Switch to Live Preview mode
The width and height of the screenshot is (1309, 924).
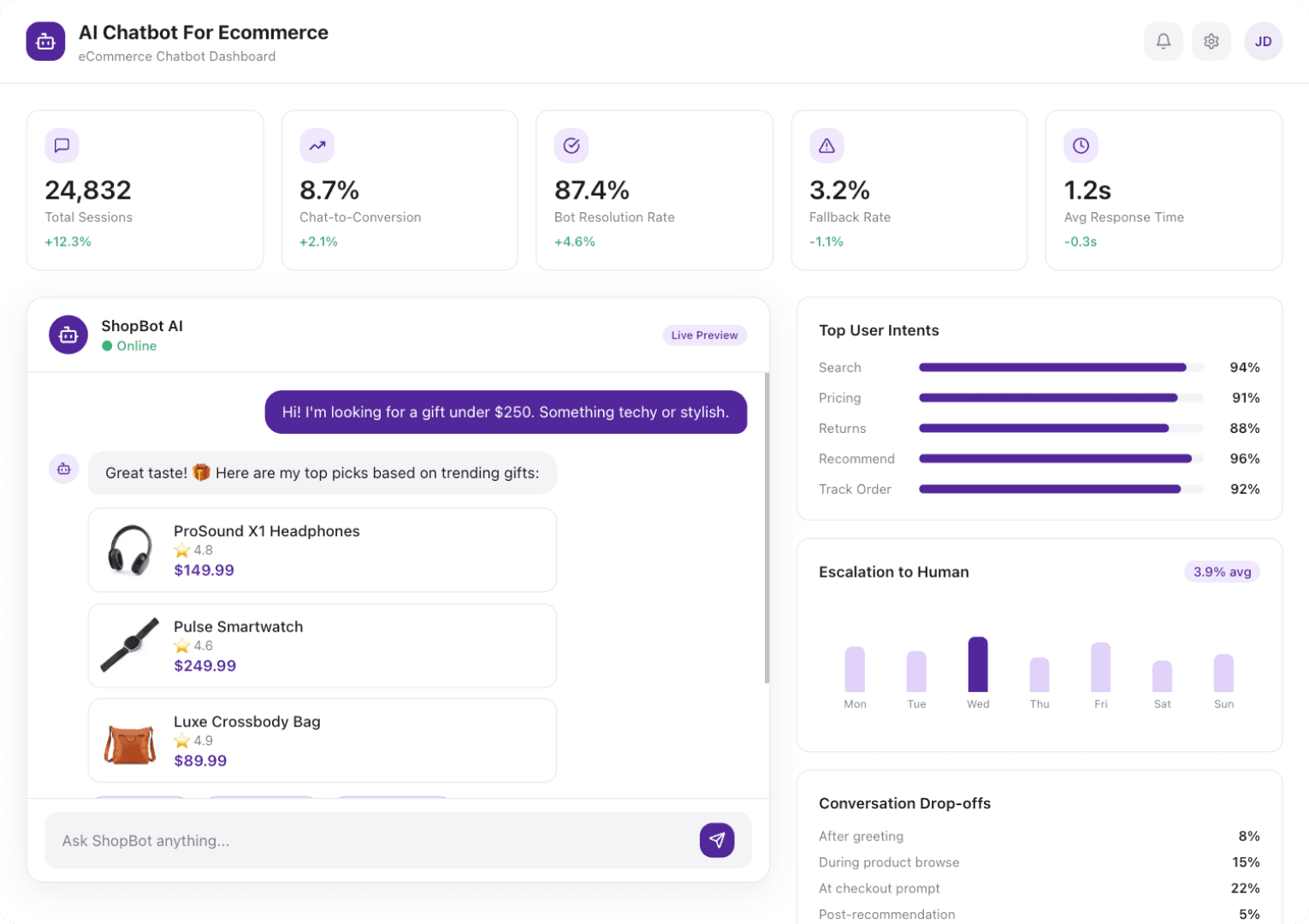point(704,335)
